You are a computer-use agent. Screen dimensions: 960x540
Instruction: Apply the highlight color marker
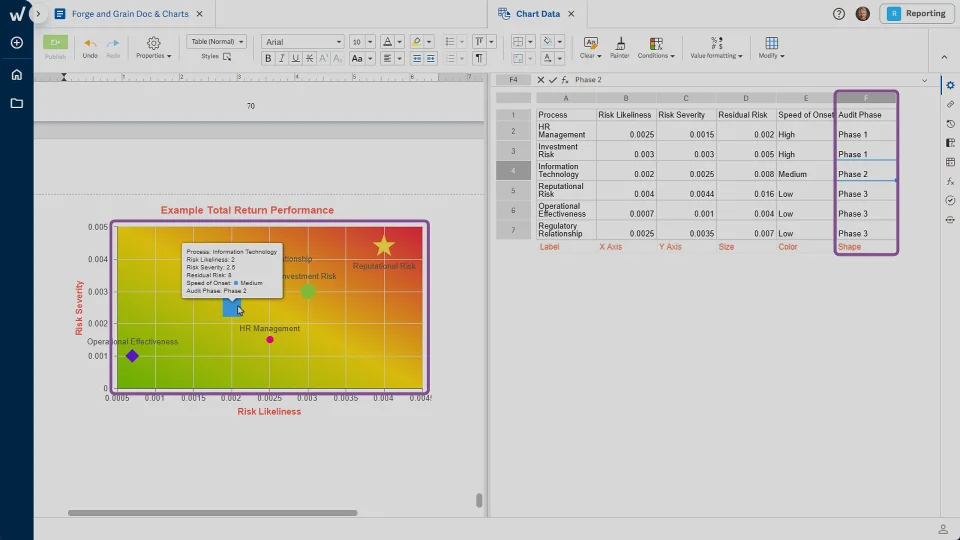point(416,42)
